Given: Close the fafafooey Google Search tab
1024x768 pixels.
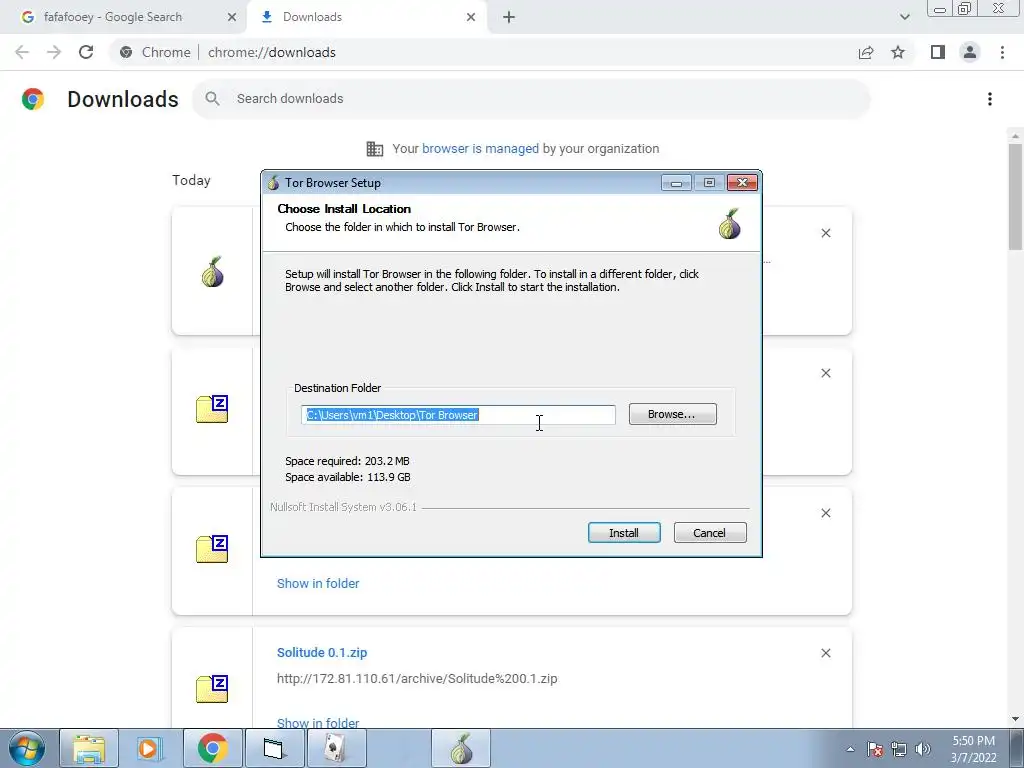Looking at the screenshot, I should coord(232,17).
